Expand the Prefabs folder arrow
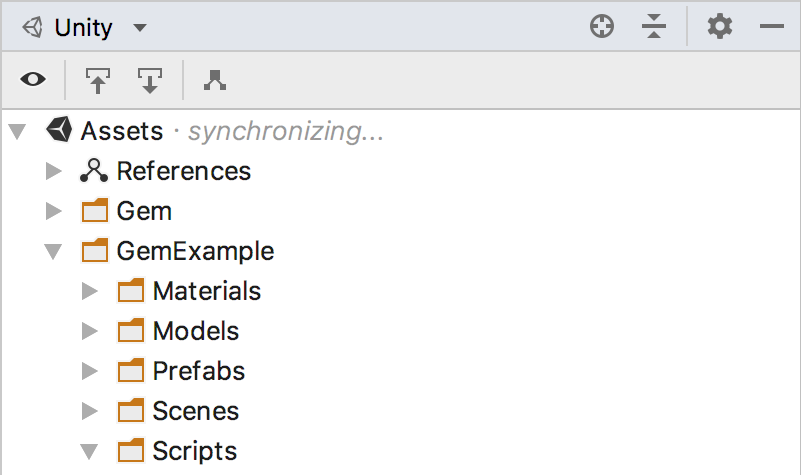This screenshot has height=475, width=801. point(90,371)
